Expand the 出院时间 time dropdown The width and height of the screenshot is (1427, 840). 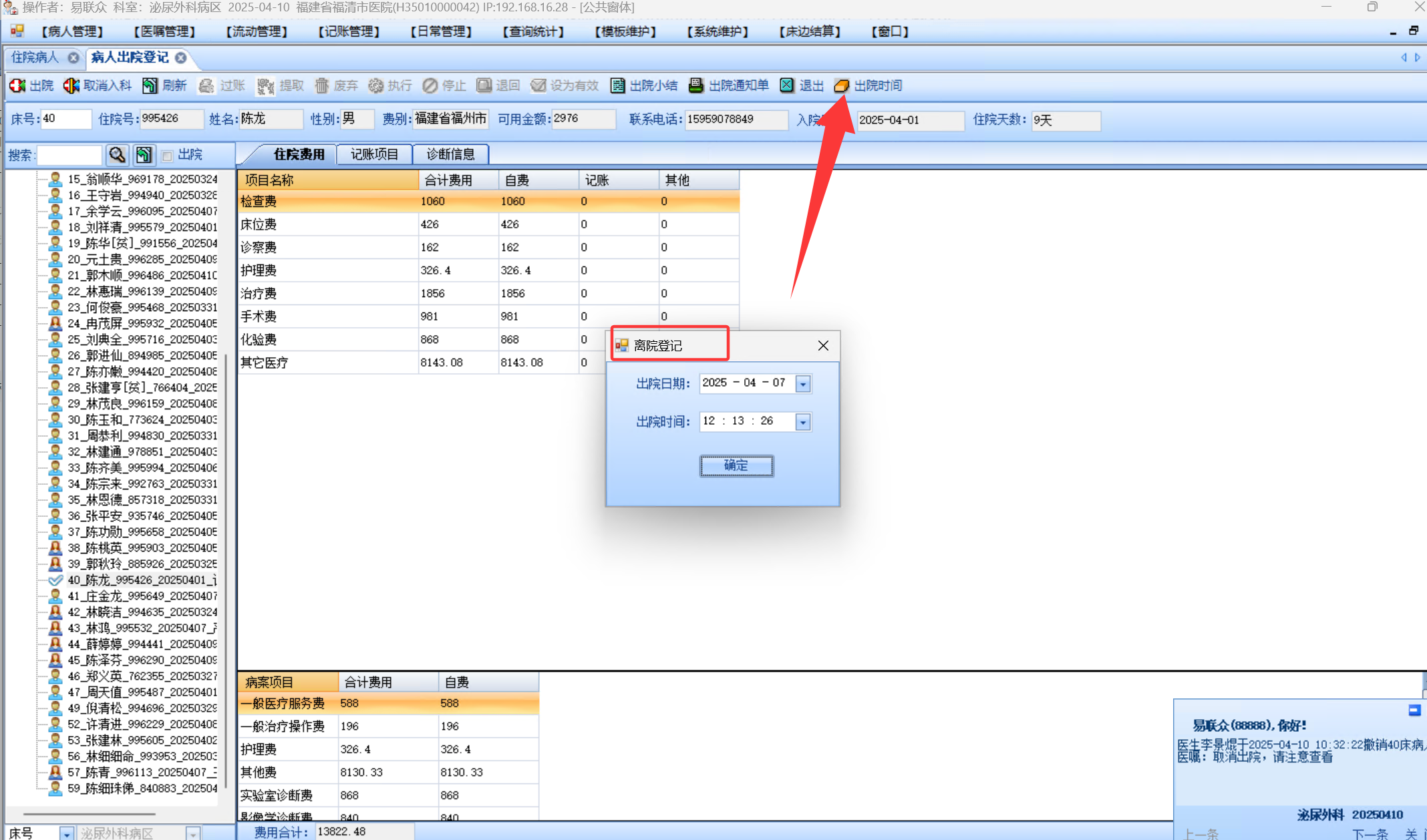(803, 422)
